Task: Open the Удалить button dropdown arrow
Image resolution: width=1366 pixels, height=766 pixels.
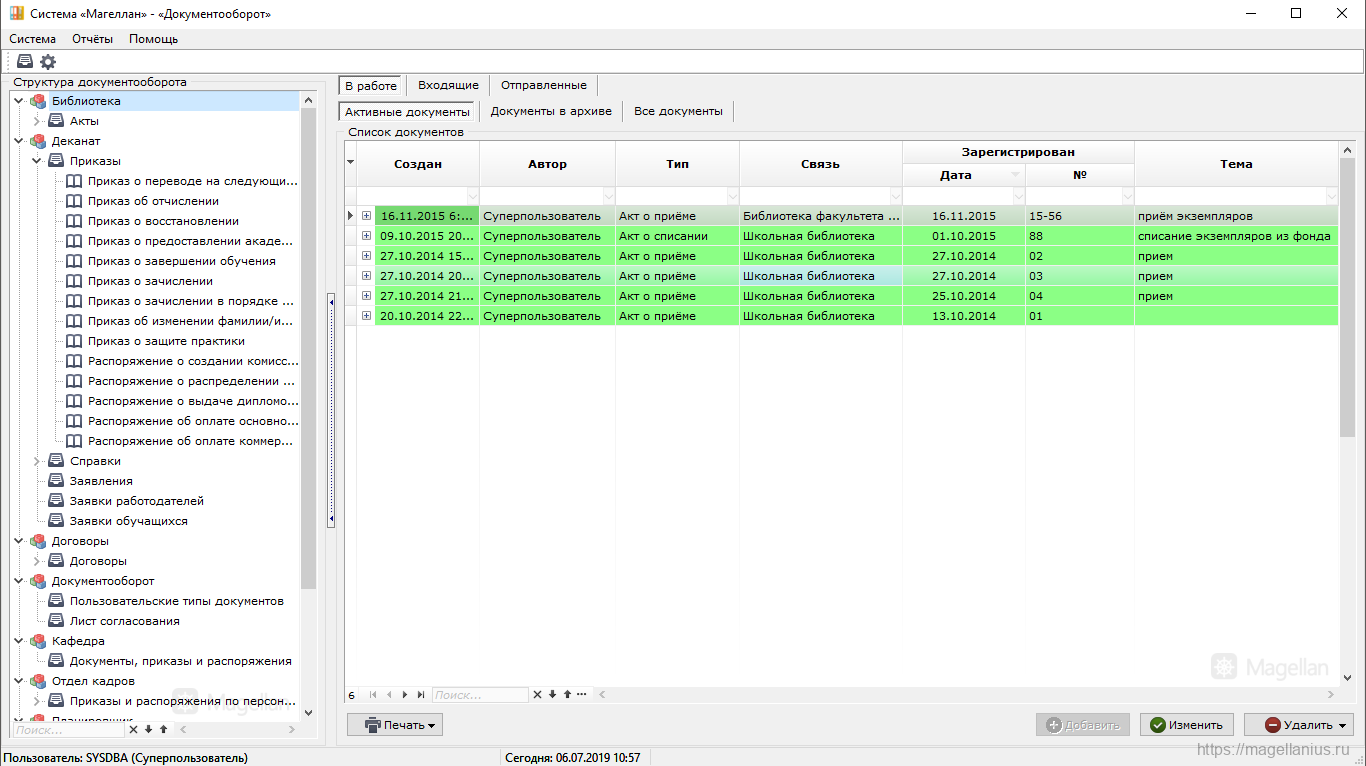Action: coord(1342,725)
